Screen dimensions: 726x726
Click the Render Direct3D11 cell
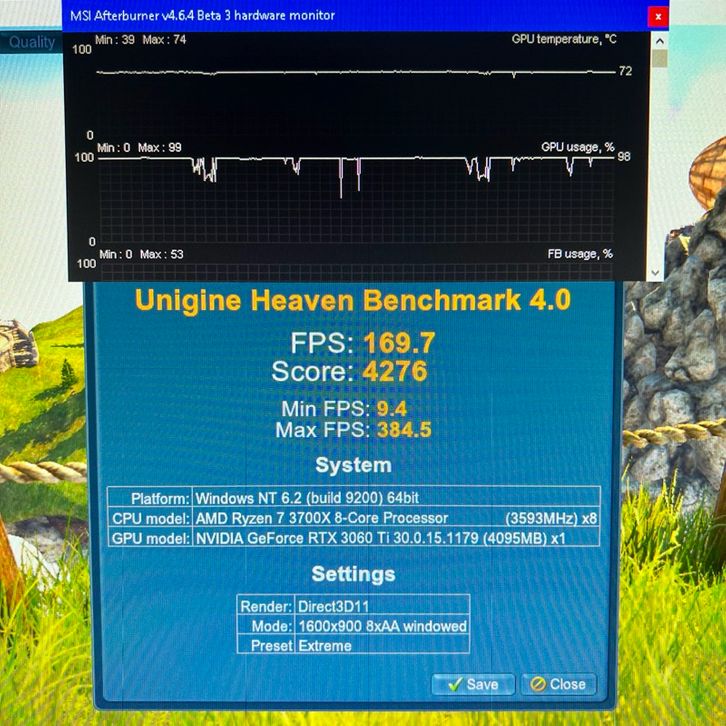click(x=381, y=606)
